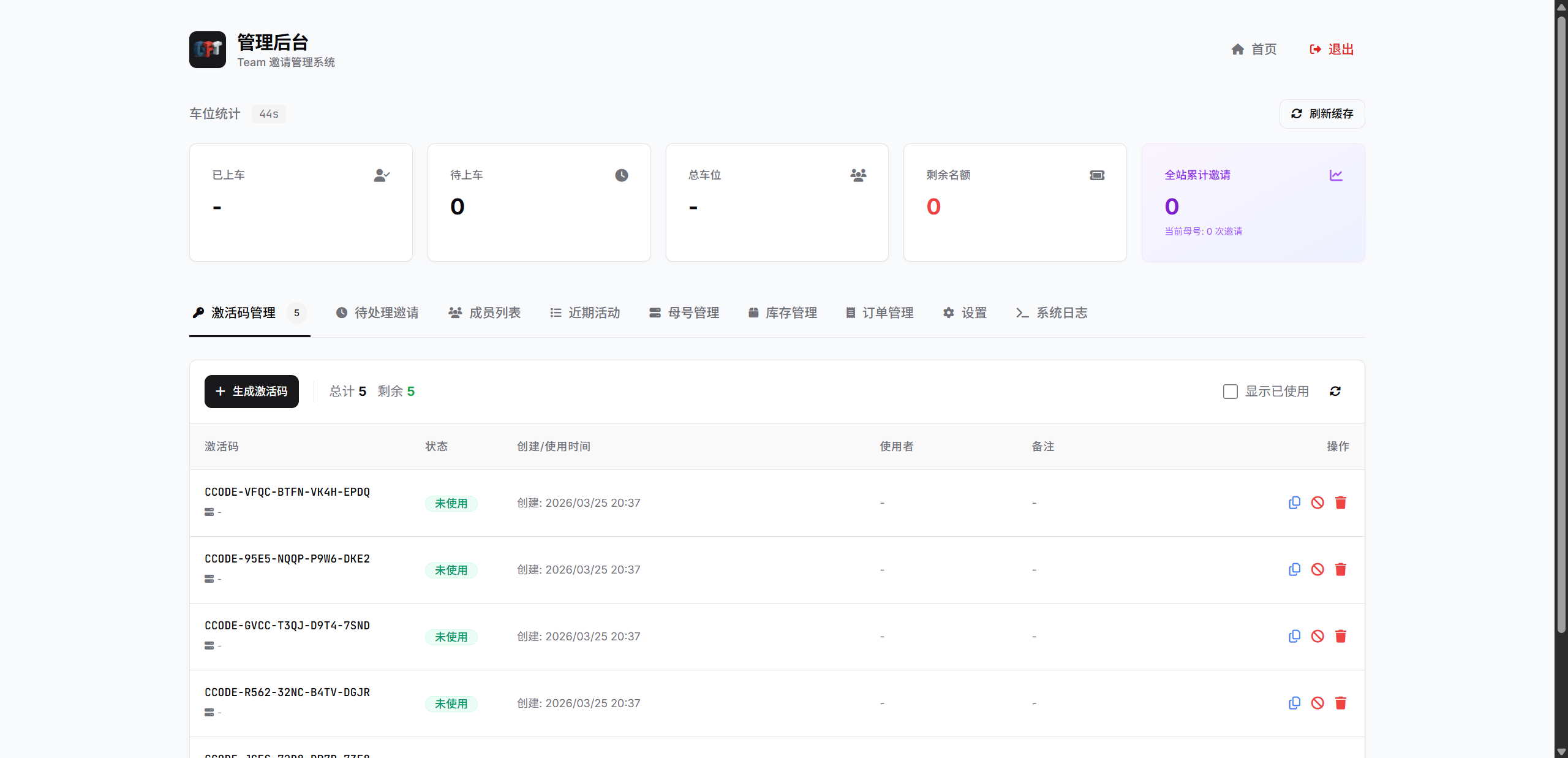Click 退出 to log out
1568x758 pixels.
click(1332, 49)
